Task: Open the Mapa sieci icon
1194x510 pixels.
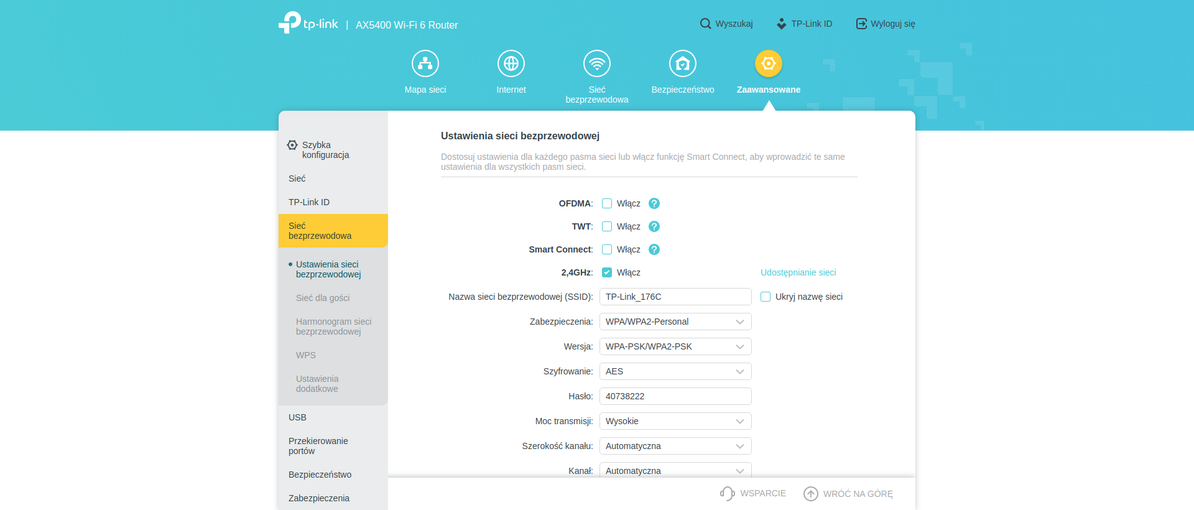Action: click(426, 63)
